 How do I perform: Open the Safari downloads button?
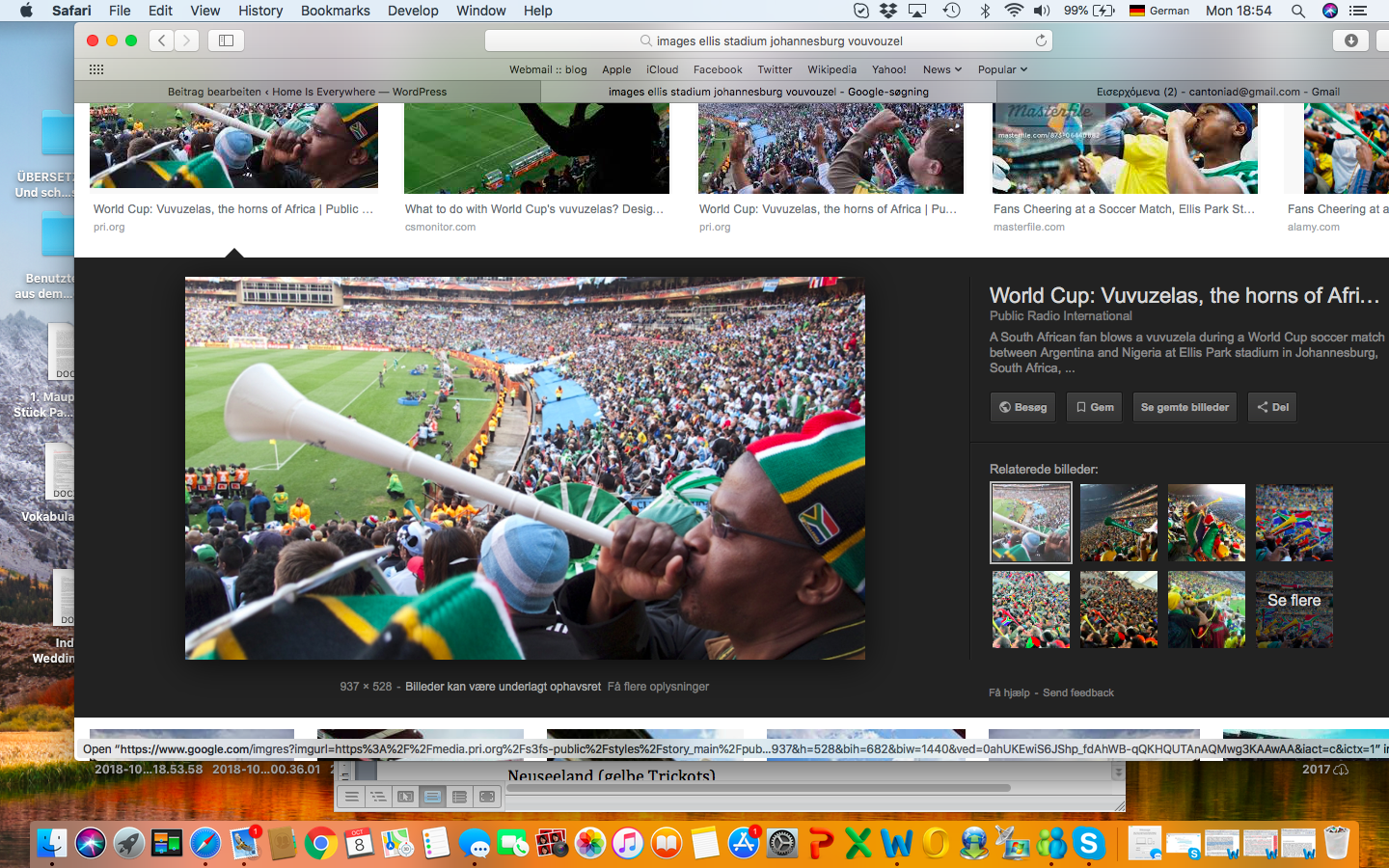1350,41
